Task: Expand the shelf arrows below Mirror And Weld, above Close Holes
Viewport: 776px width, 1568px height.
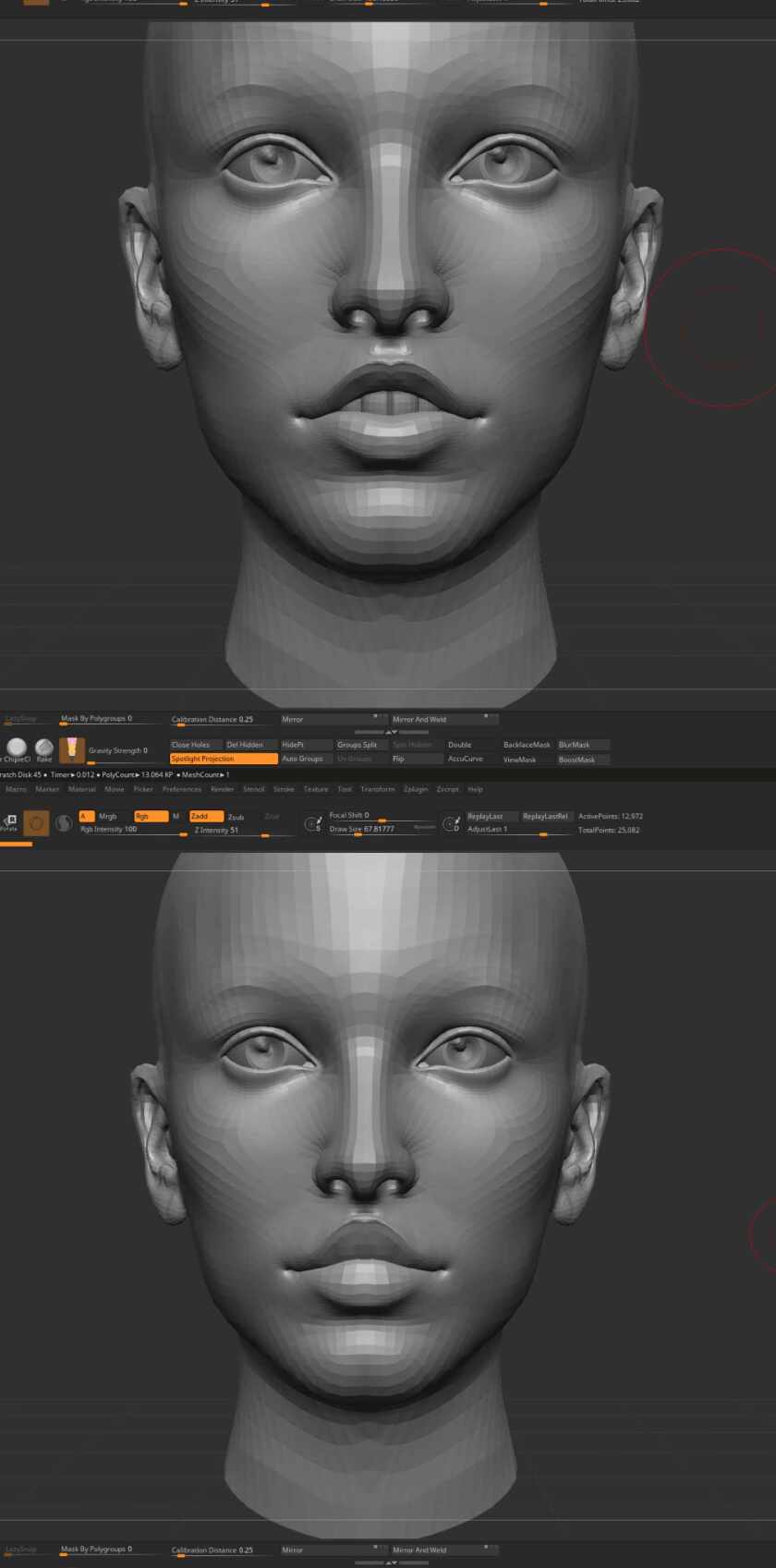Action: click(x=391, y=732)
